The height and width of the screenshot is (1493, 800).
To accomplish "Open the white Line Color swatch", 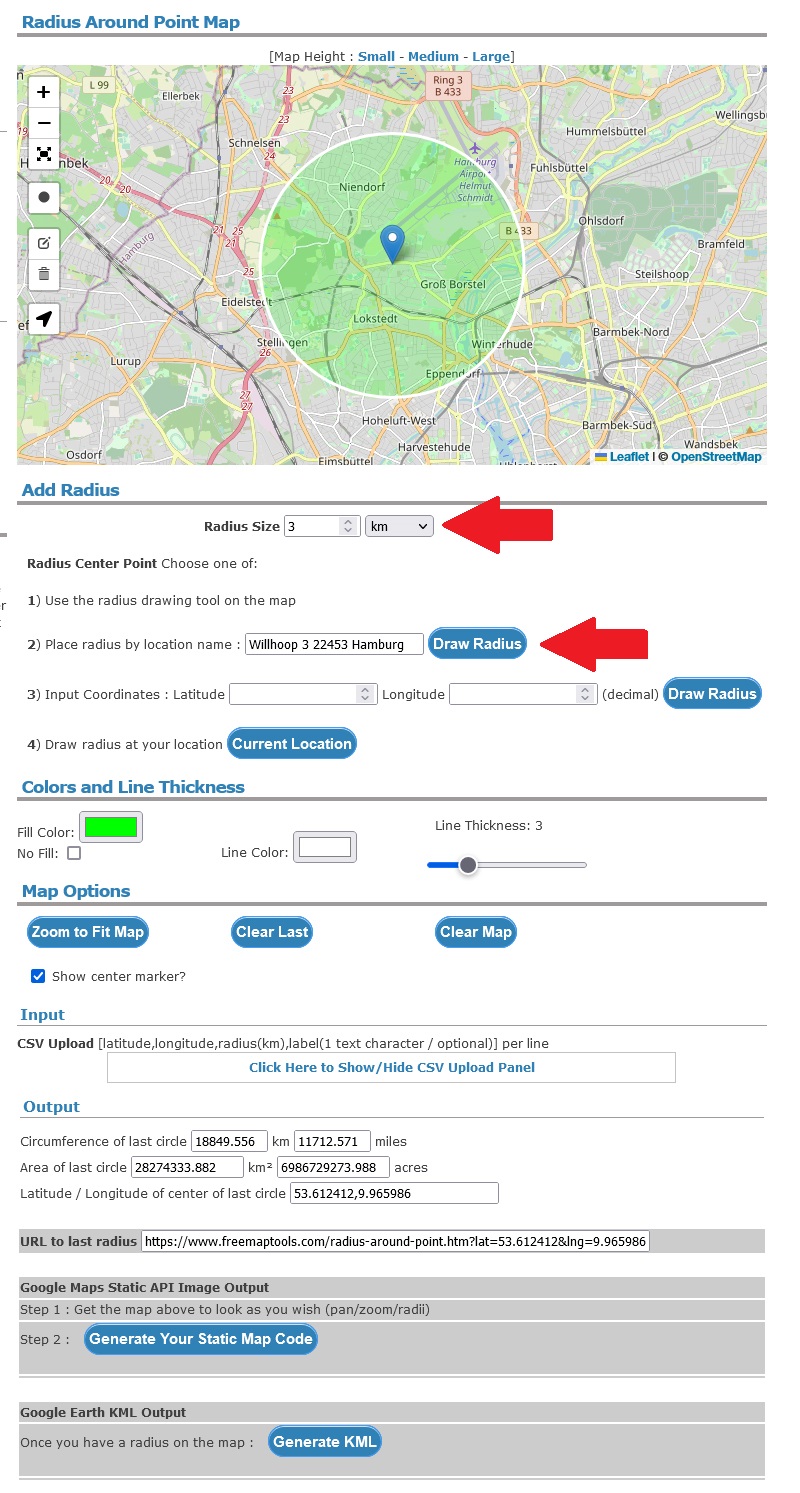I will coord(325,848).
